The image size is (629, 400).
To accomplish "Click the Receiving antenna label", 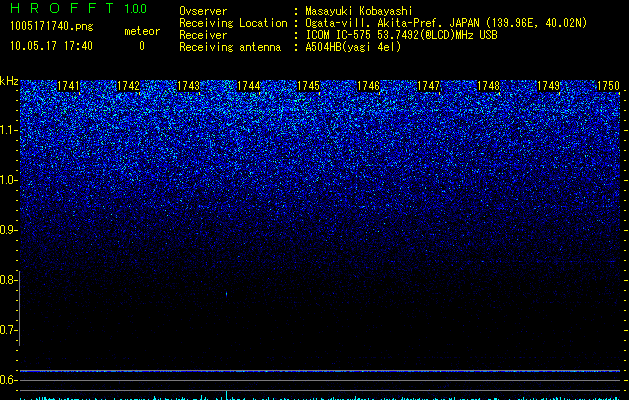I will tap(230, 47).
